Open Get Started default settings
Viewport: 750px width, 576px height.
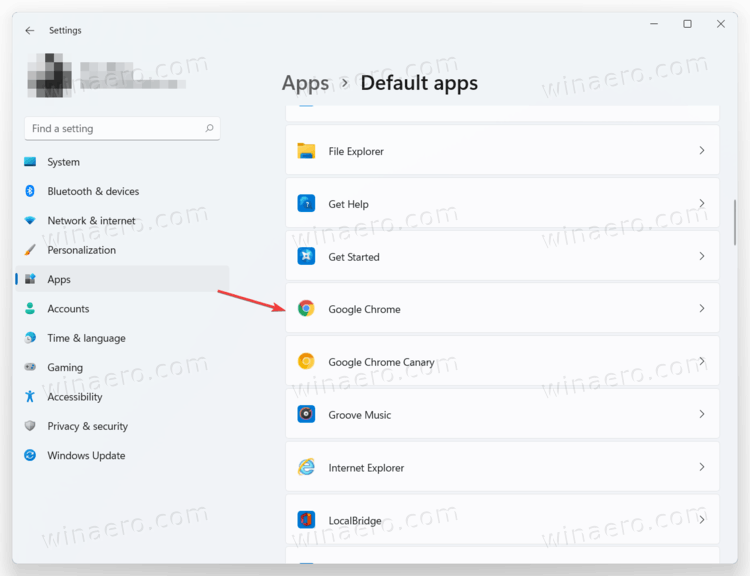(x=502, y=256)
